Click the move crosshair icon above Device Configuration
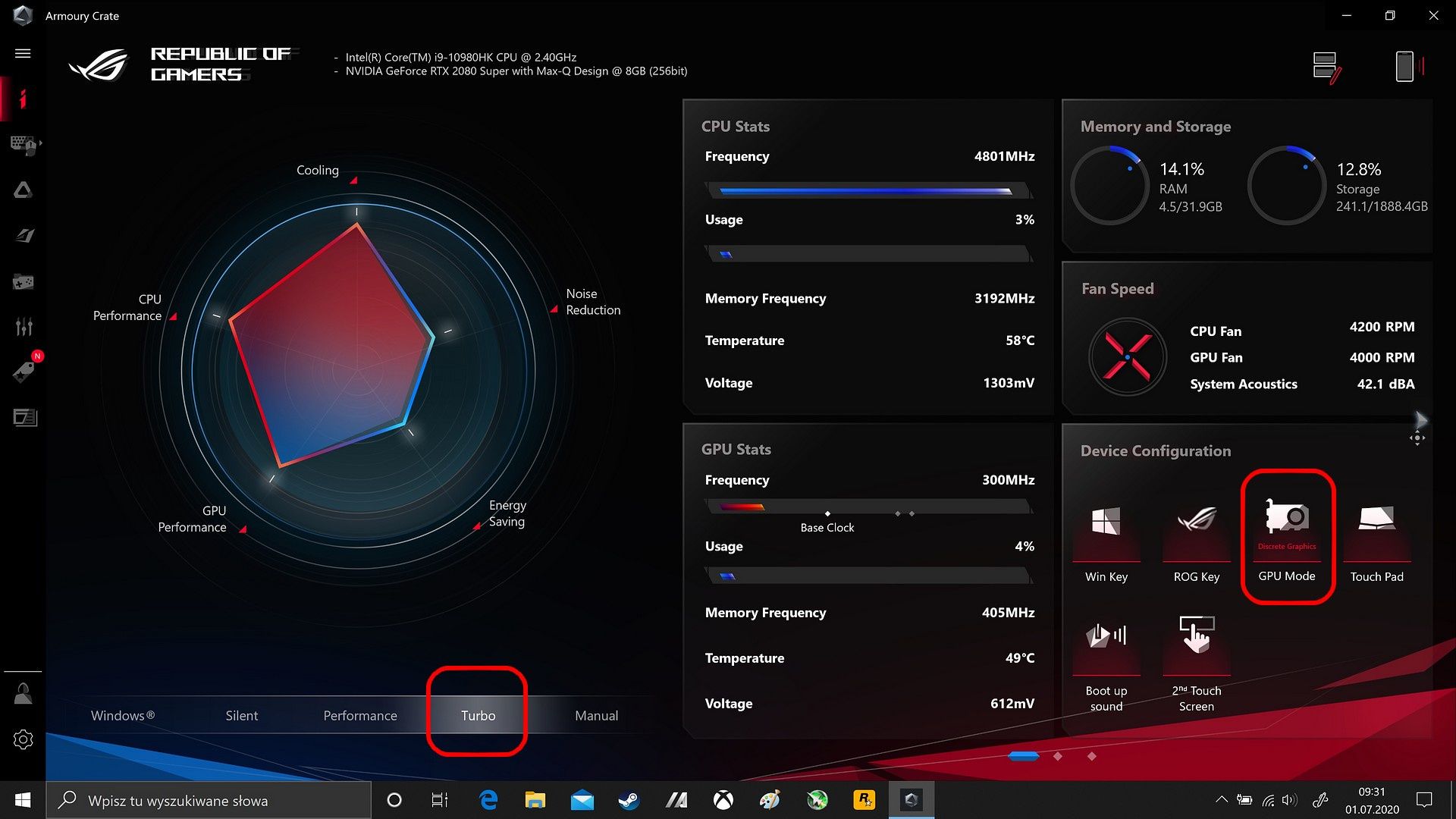This screenshot has width=1456, height=819. point(1417,438)
